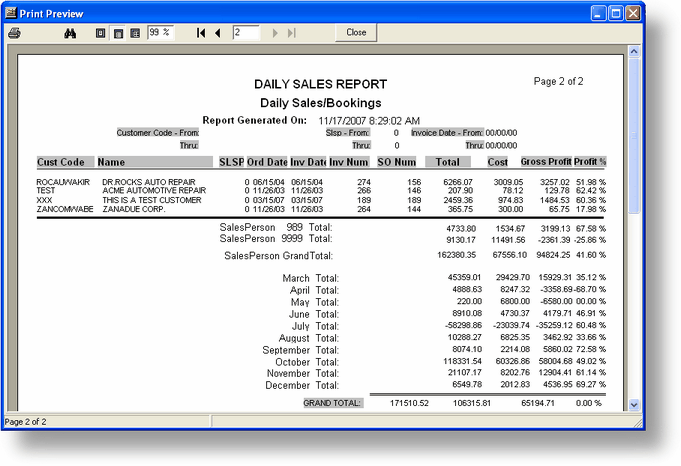Click the Page 2 of 2 status bar text
681x466 pixels.
[x=25, y=422]
